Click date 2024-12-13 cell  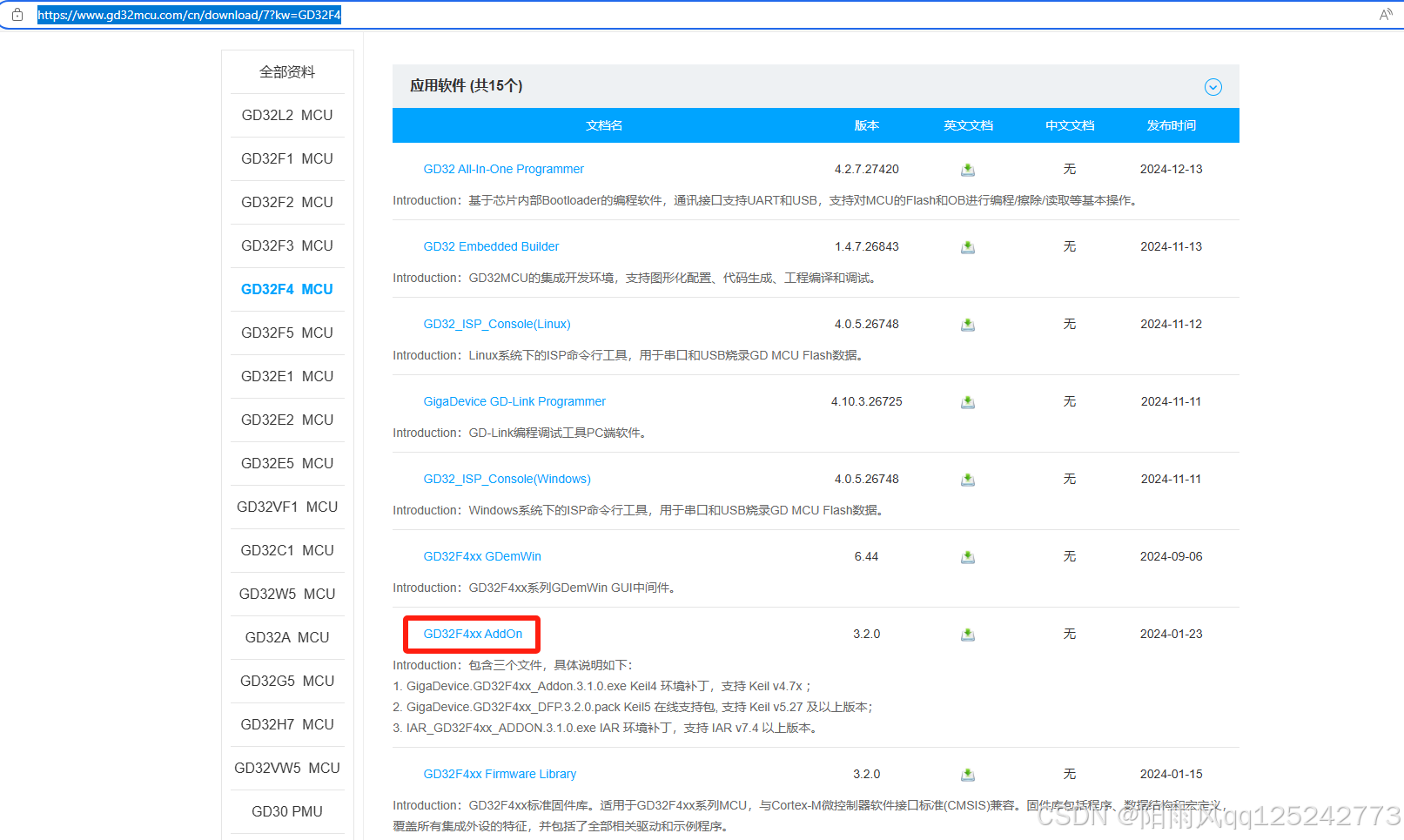[1172, 169]
